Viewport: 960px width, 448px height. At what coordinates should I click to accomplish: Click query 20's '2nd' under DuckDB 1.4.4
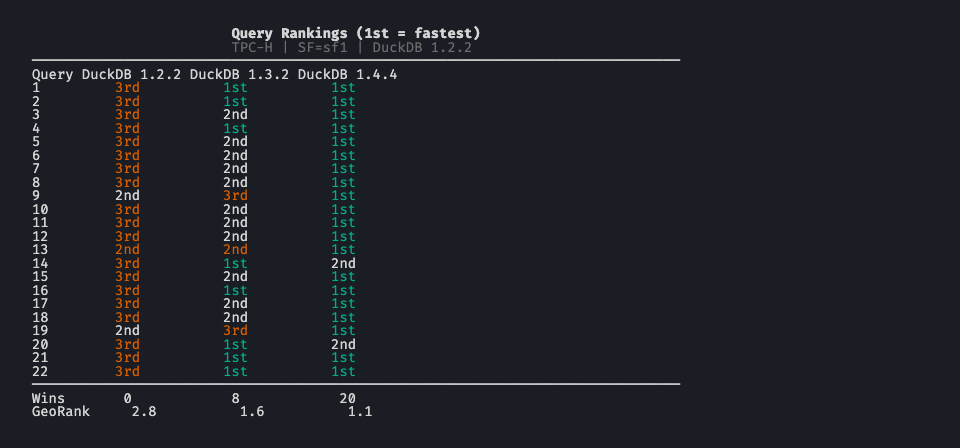(x=343, y=344)
